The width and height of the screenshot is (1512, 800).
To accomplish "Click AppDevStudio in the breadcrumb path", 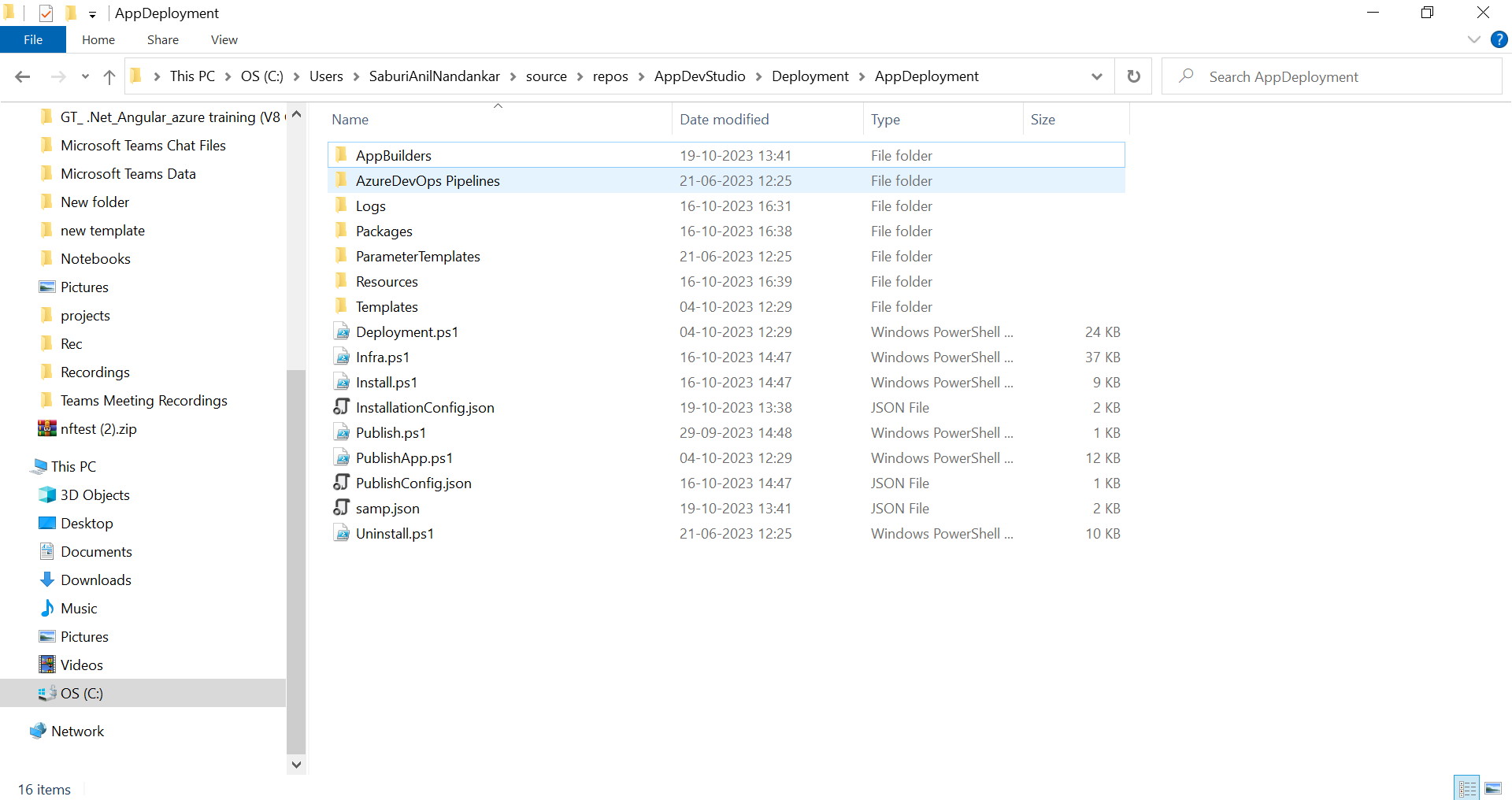I will point(699,76).
